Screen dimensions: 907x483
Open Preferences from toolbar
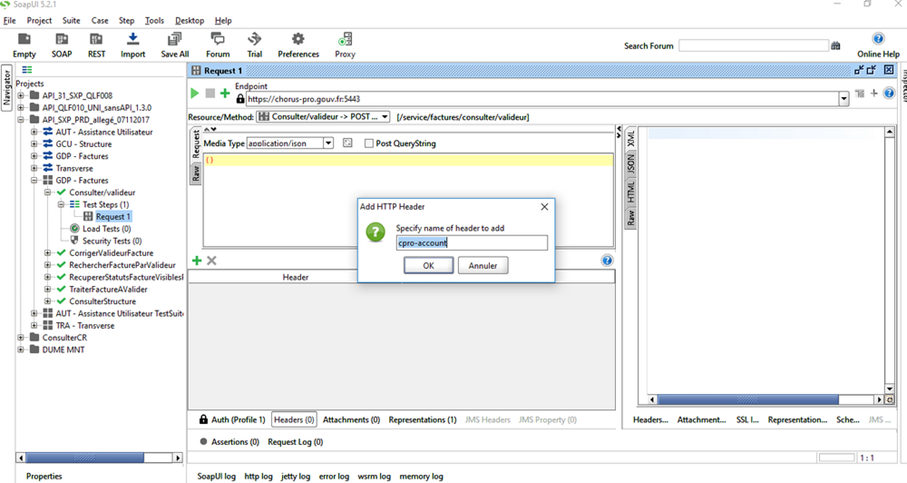click(x=298, y=45)
